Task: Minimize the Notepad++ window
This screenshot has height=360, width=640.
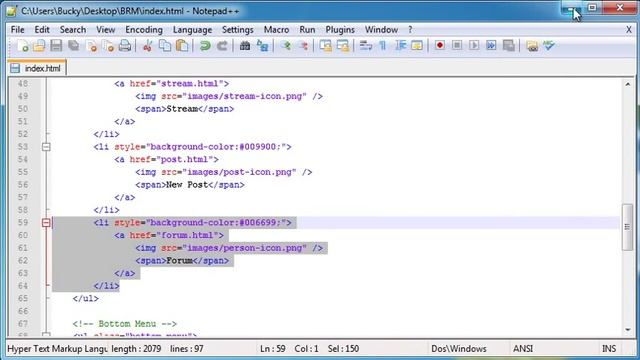Action: pos(571,9)
